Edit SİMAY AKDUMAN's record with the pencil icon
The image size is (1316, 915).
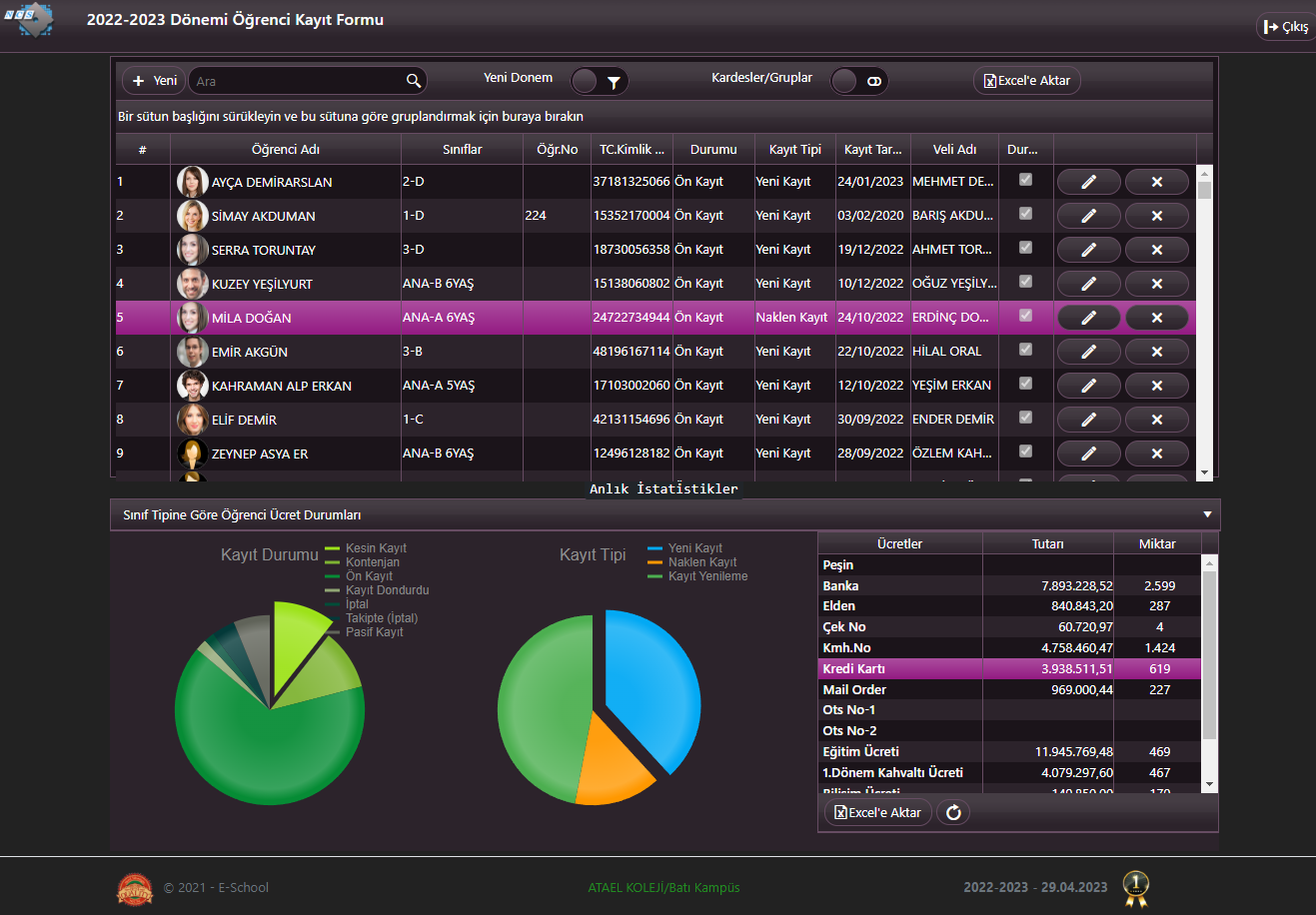click(1088, 216)
